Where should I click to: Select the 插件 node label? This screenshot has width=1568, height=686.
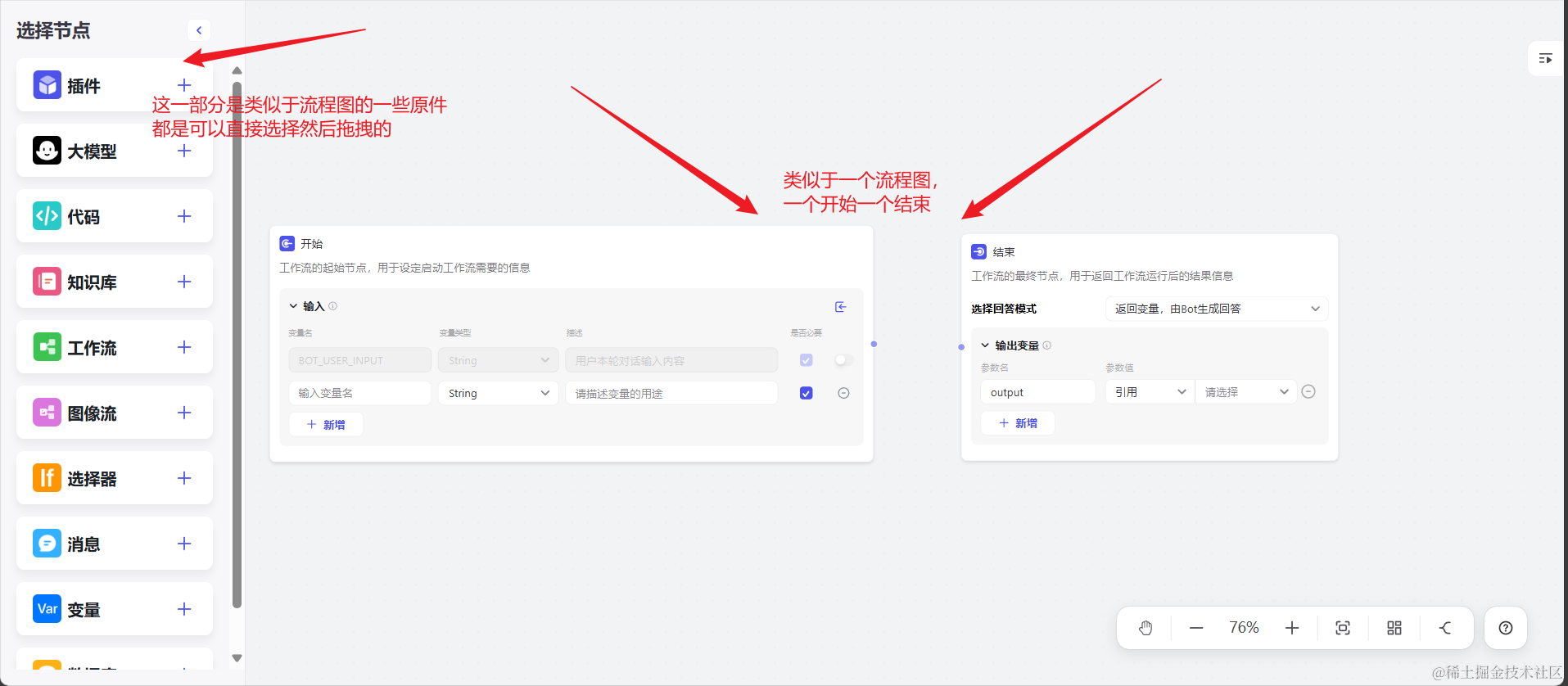(x=84, y=86)
